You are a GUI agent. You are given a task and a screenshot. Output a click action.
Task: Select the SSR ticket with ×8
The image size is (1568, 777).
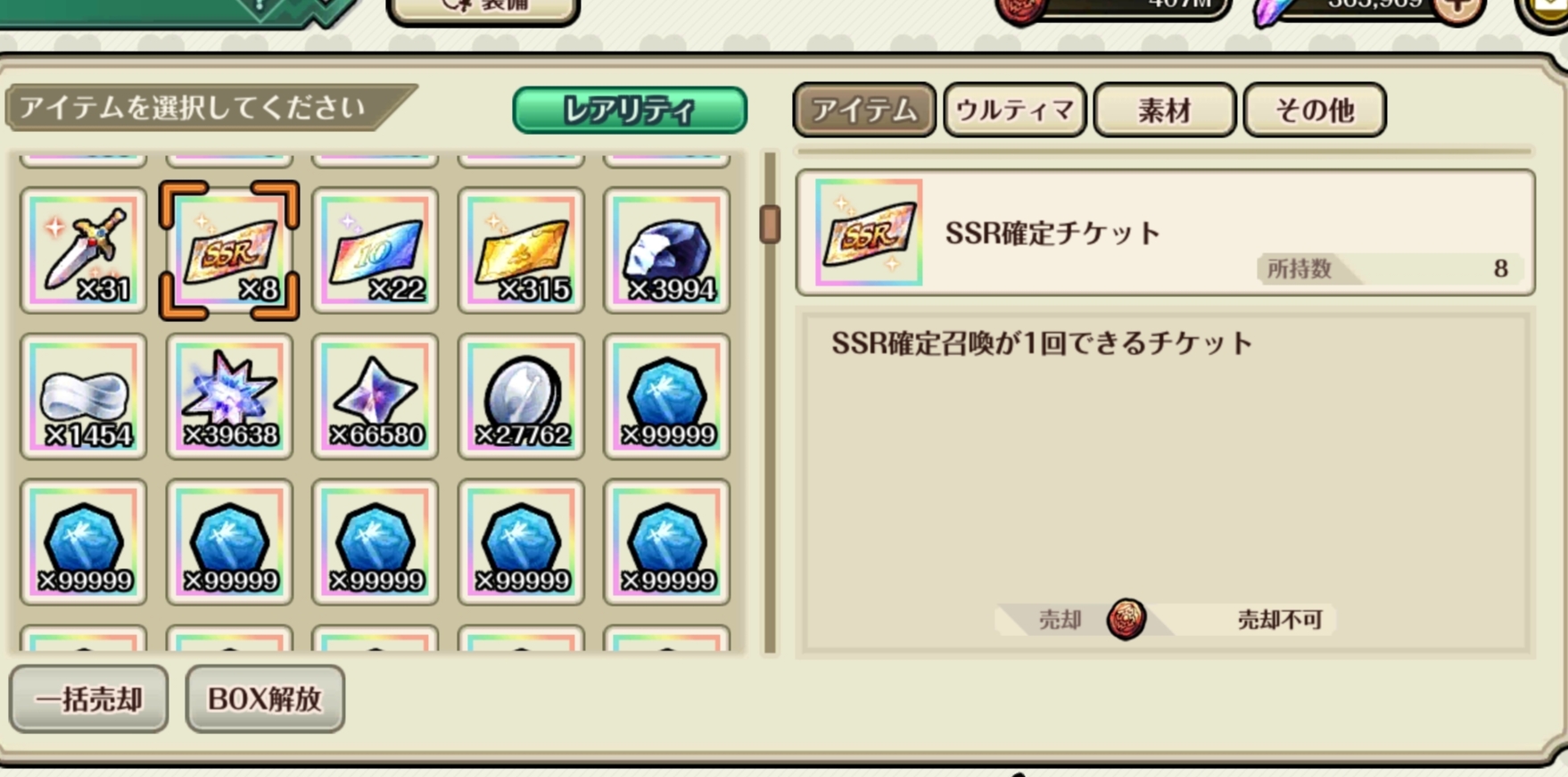[229, 251]
